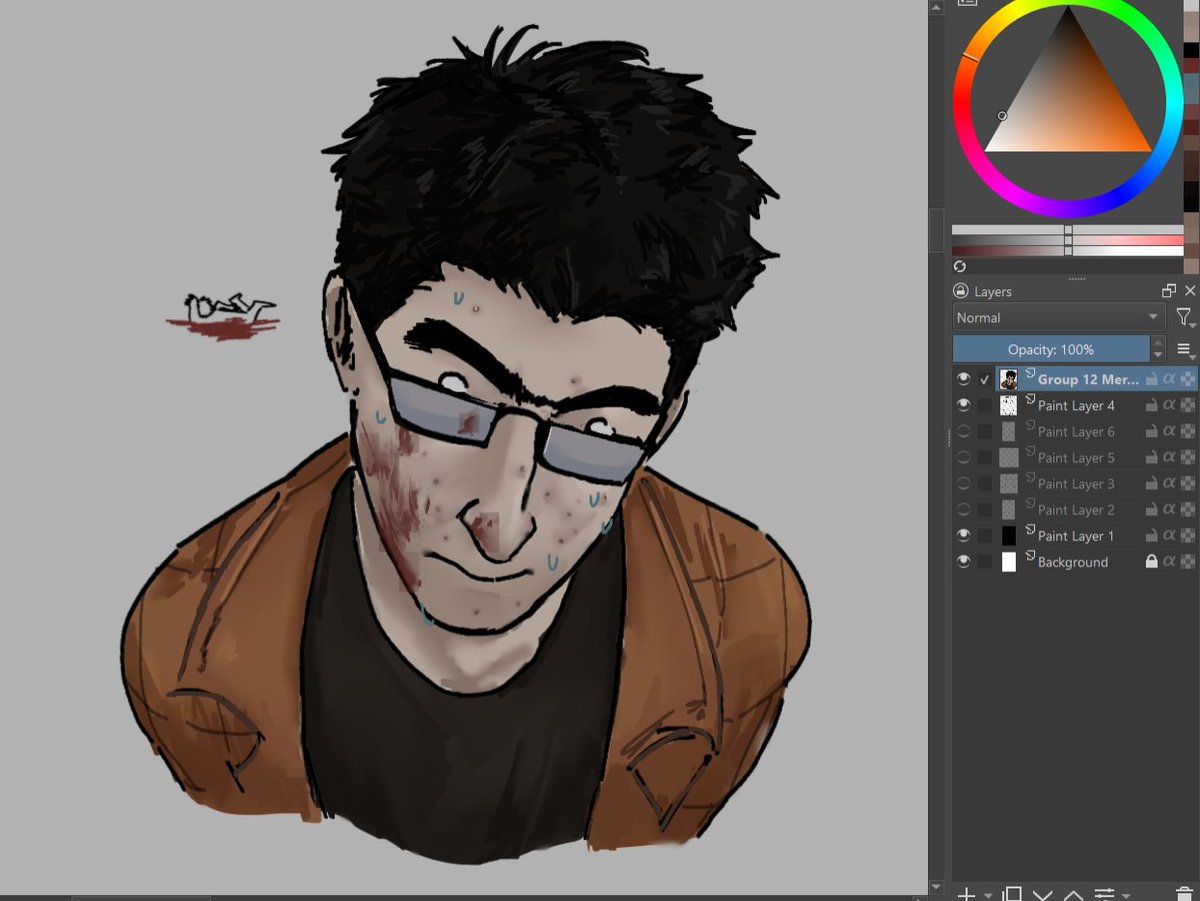Toggle alpha lock on Paint Layer 3
Screen dimensions: 1200x901
coord(1187,483)
